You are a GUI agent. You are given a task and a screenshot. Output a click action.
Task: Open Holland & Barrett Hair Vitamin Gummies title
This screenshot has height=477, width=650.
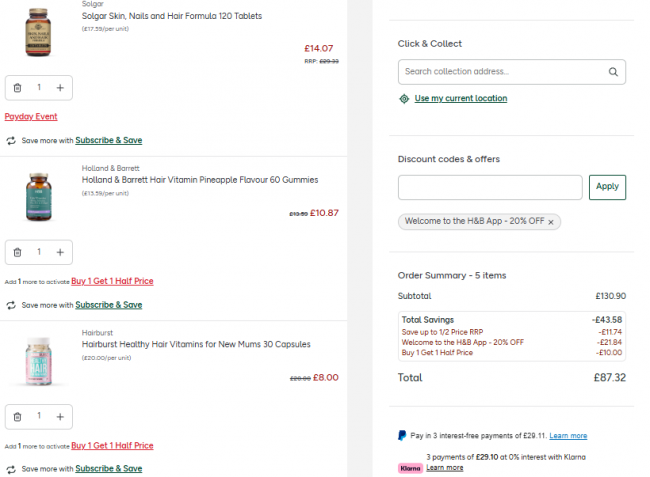click(x=200, y=180)
